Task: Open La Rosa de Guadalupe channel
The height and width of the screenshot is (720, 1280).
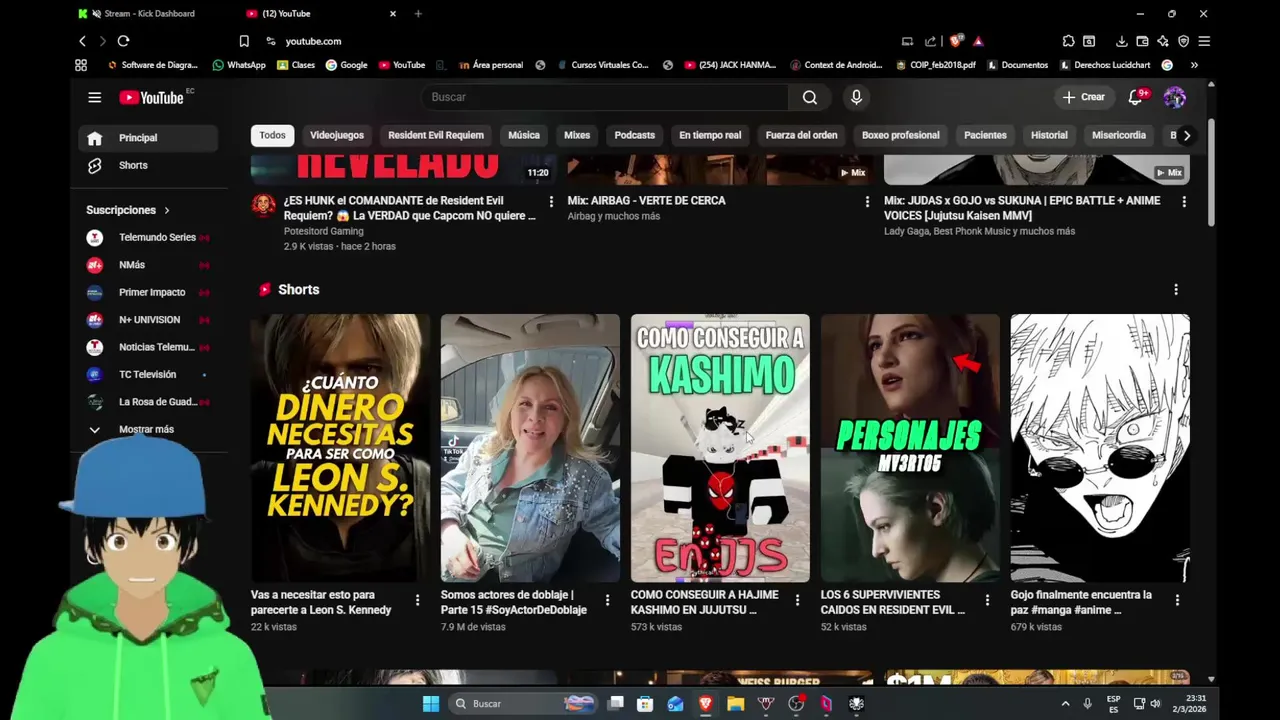Action: pyautogui.click(x=148, y=402)
